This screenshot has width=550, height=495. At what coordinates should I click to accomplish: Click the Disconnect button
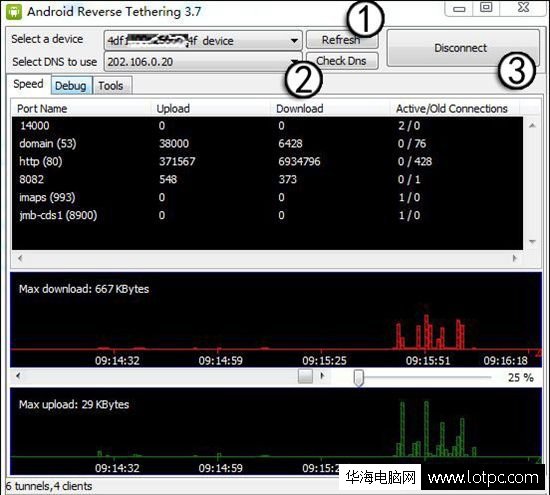click(x=462, y=48)
